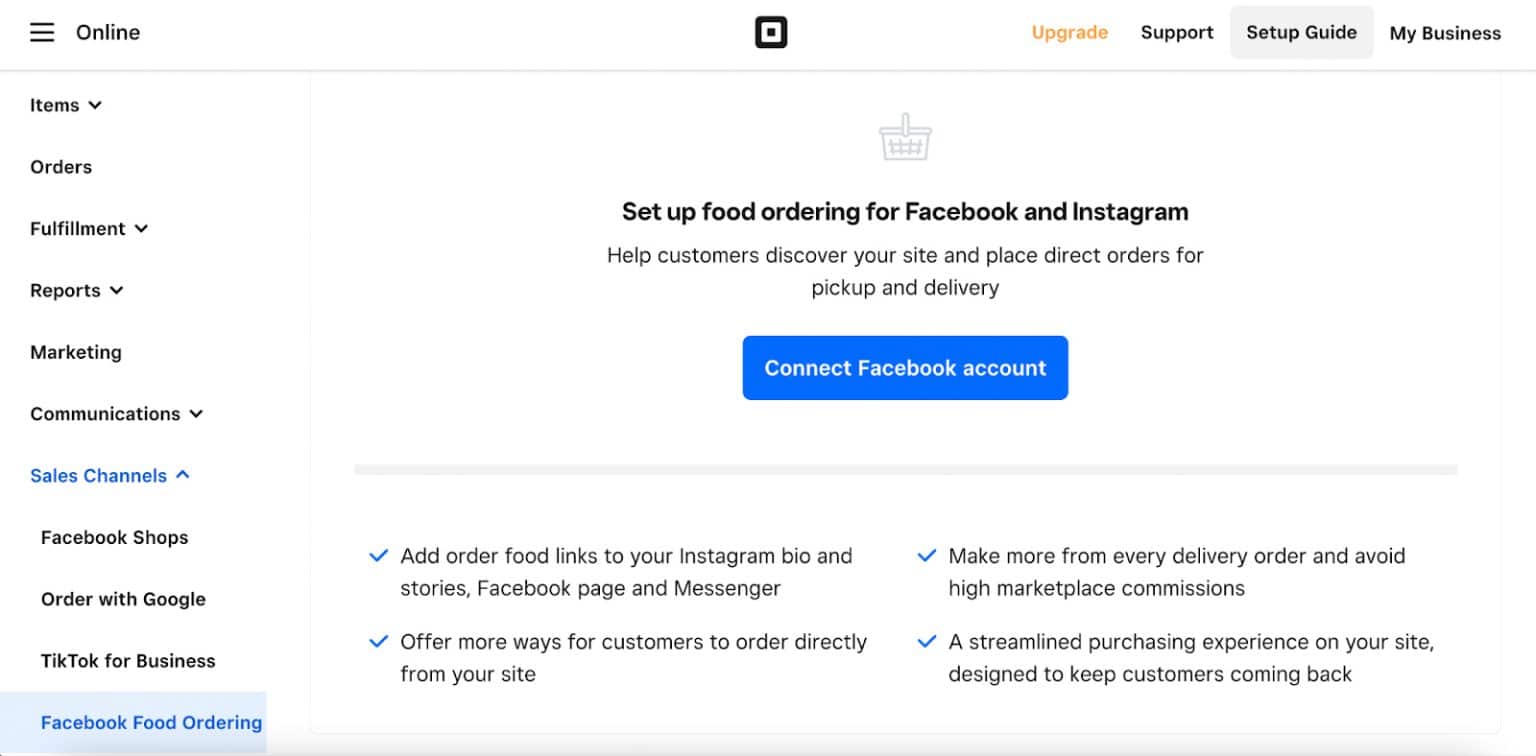The image size is (1536, 756).
Task: Expand the Reports menu
Action: [x=76, y=290]
